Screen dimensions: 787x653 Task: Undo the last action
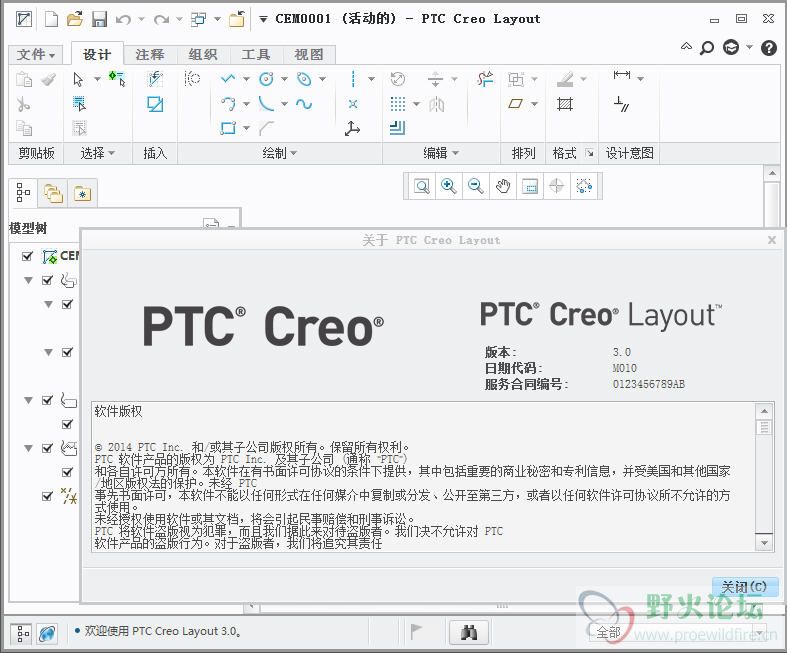click(x=123, y=20)
